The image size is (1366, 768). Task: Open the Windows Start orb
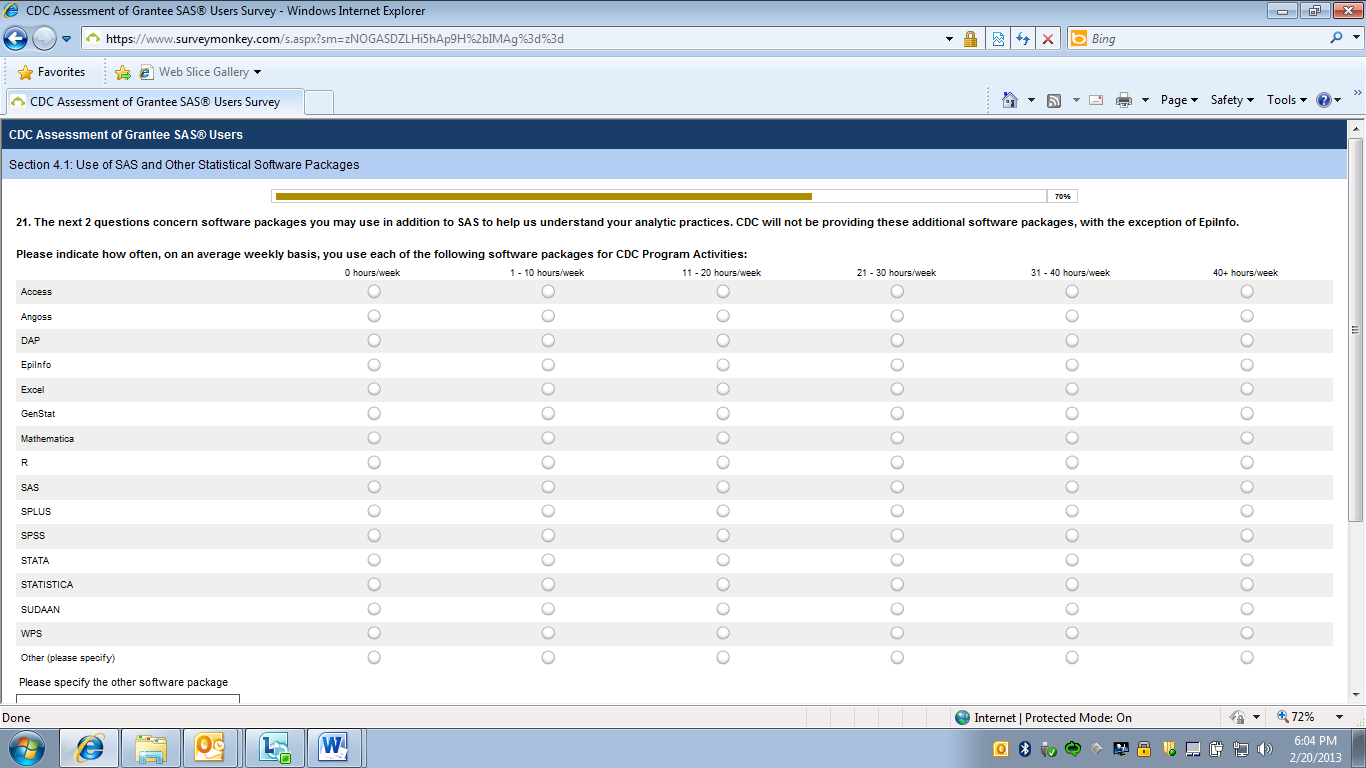point(26,748)
